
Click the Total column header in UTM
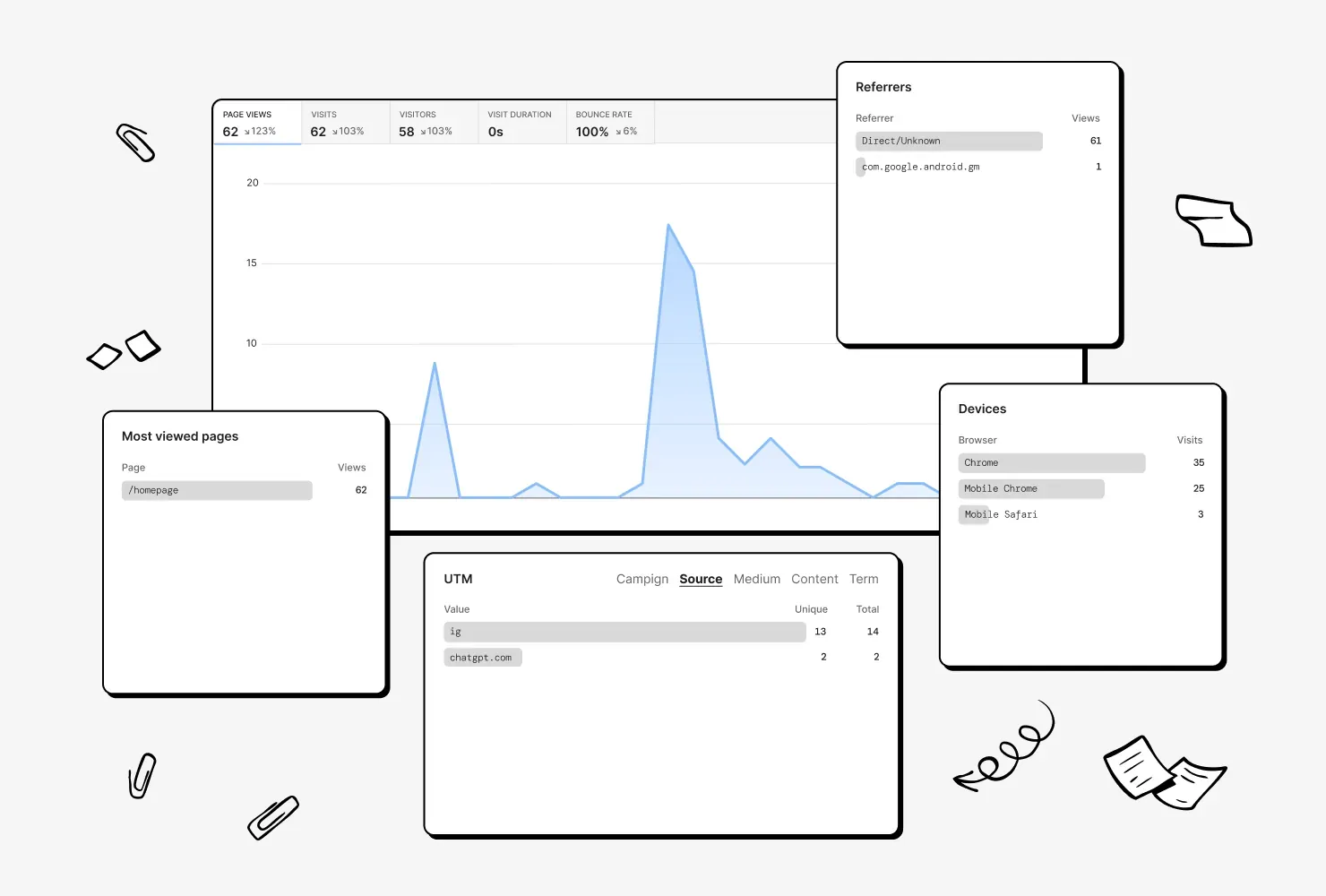pyautogui.click(x=867, y=609)
